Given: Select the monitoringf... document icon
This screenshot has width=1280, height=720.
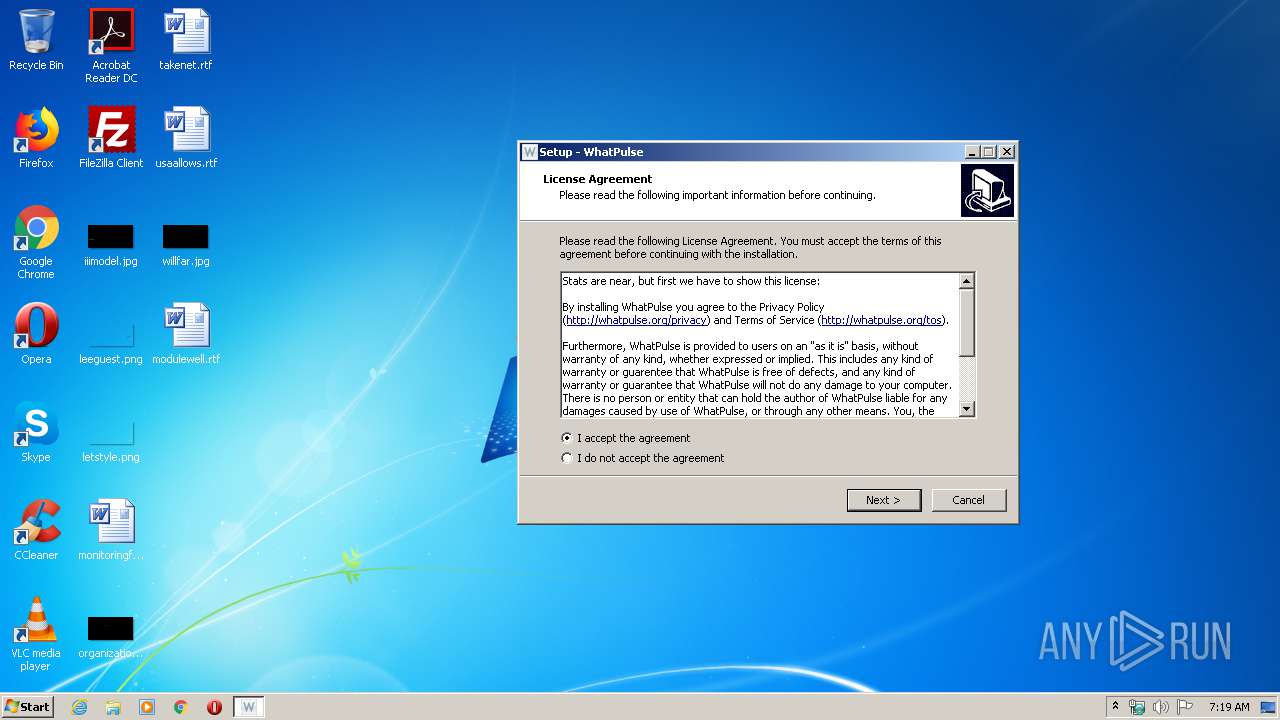Looking at the screenshot, I should tap(111, 530).
